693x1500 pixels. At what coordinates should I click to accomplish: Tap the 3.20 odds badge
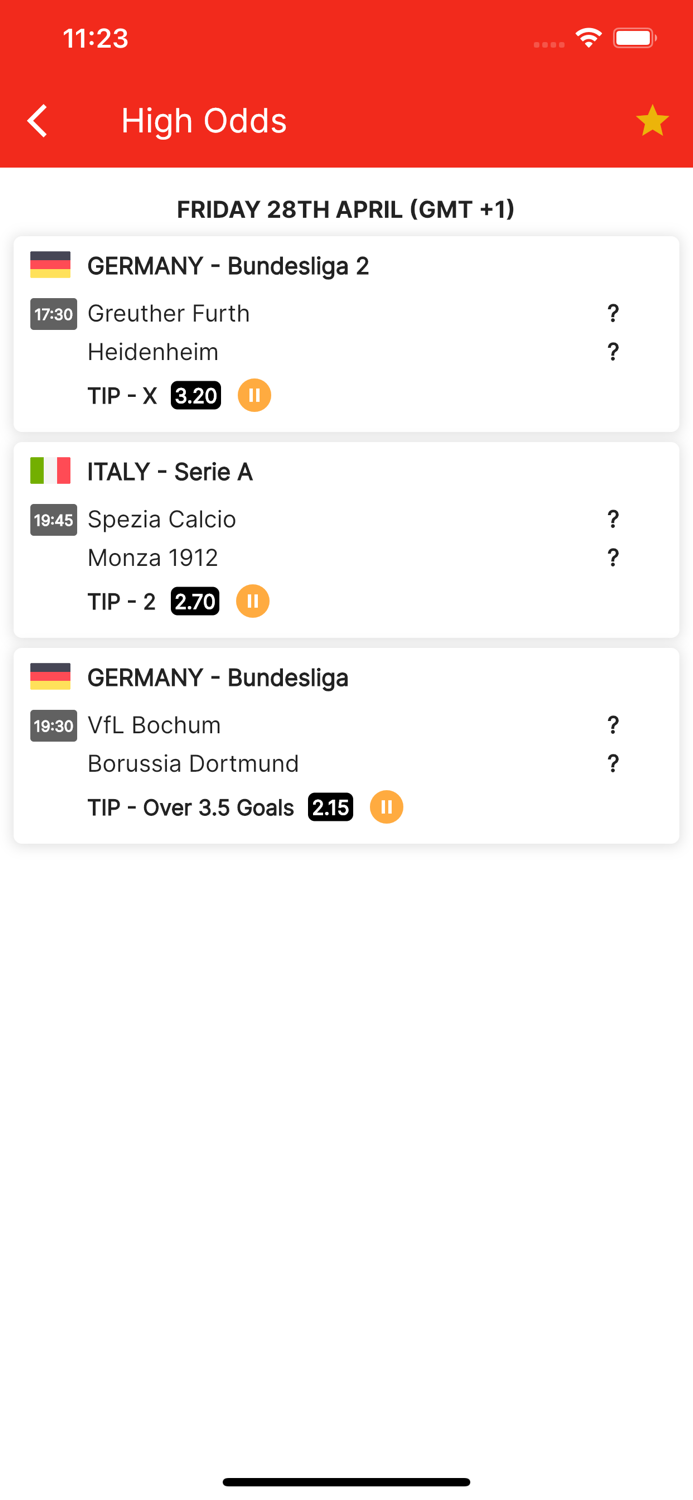click(195, 395)
